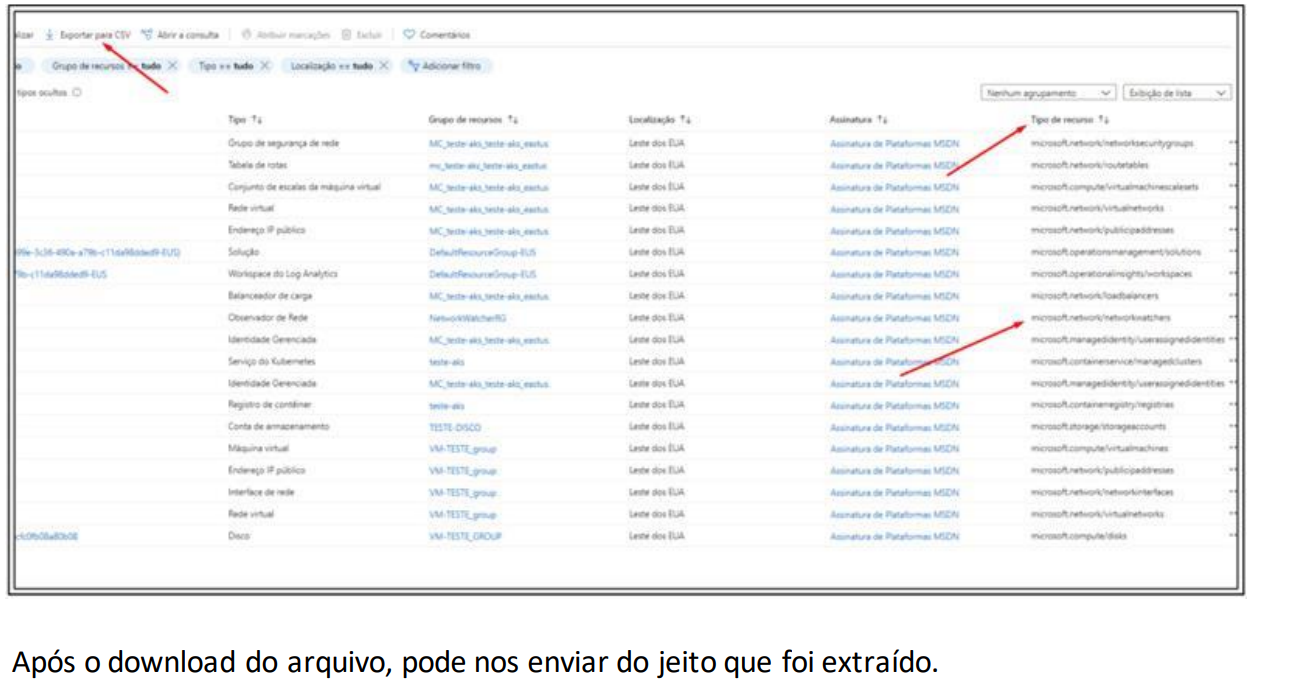Sort by Tipo column sort arrows

point(257,120)
